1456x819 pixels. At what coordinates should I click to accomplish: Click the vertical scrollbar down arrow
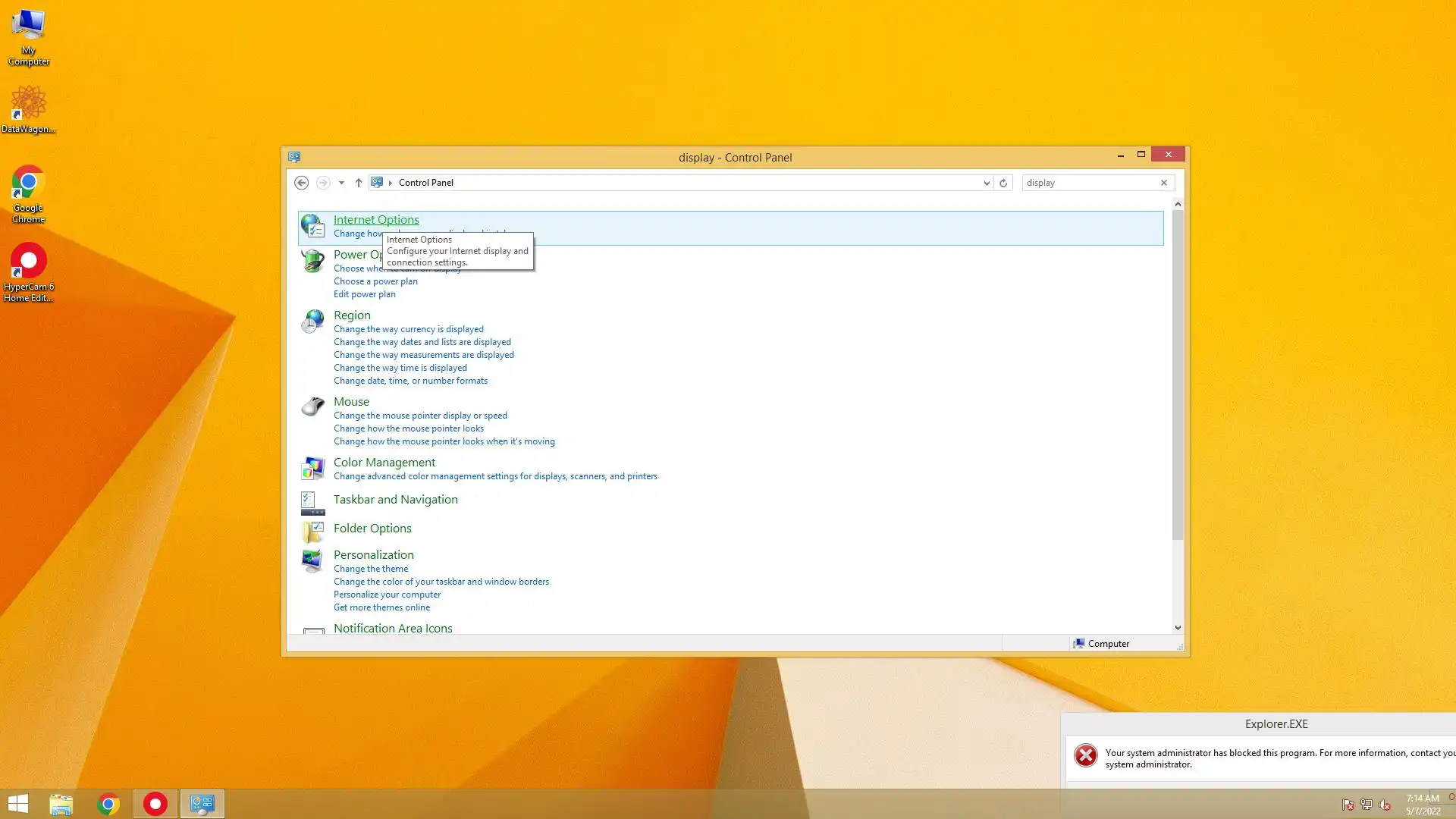point(1178,628)
